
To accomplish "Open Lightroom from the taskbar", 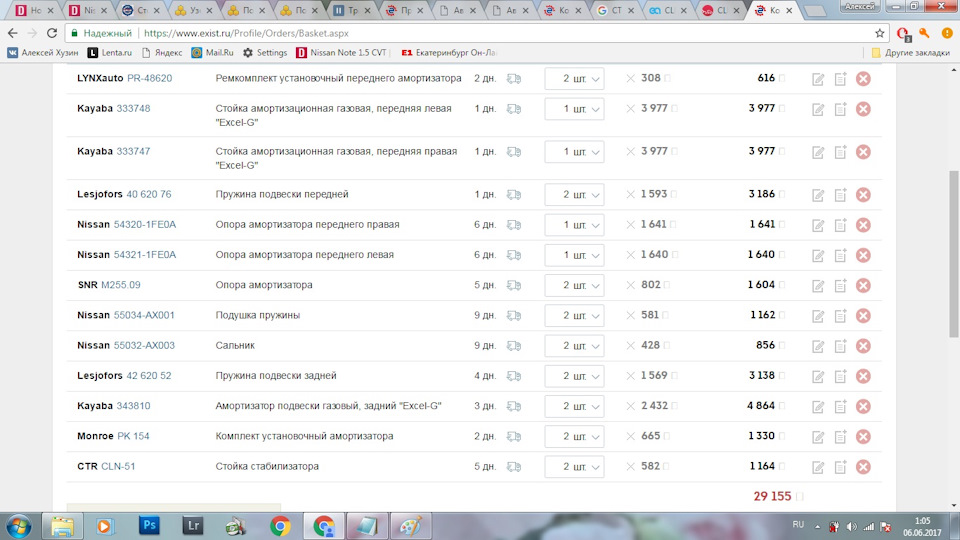I will 192,526.
